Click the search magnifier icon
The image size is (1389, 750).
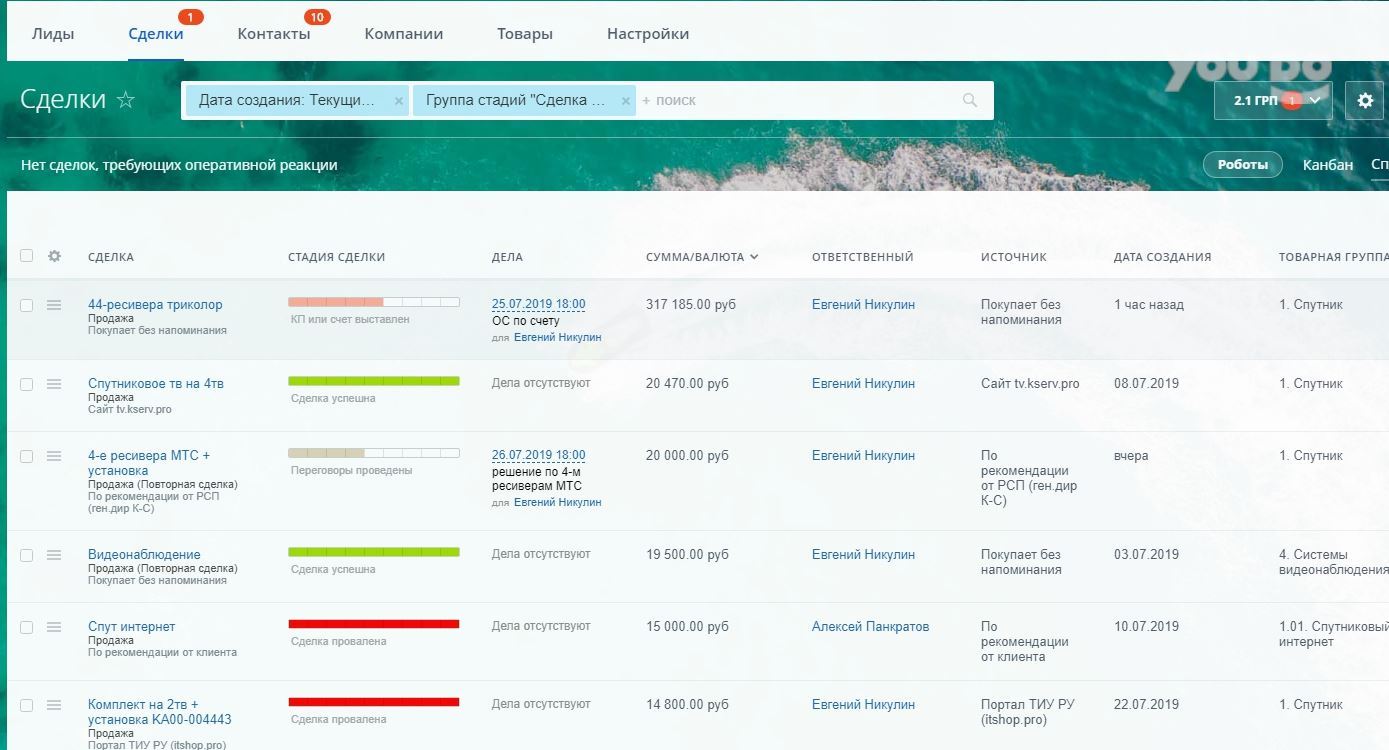[x=969, y=100]
